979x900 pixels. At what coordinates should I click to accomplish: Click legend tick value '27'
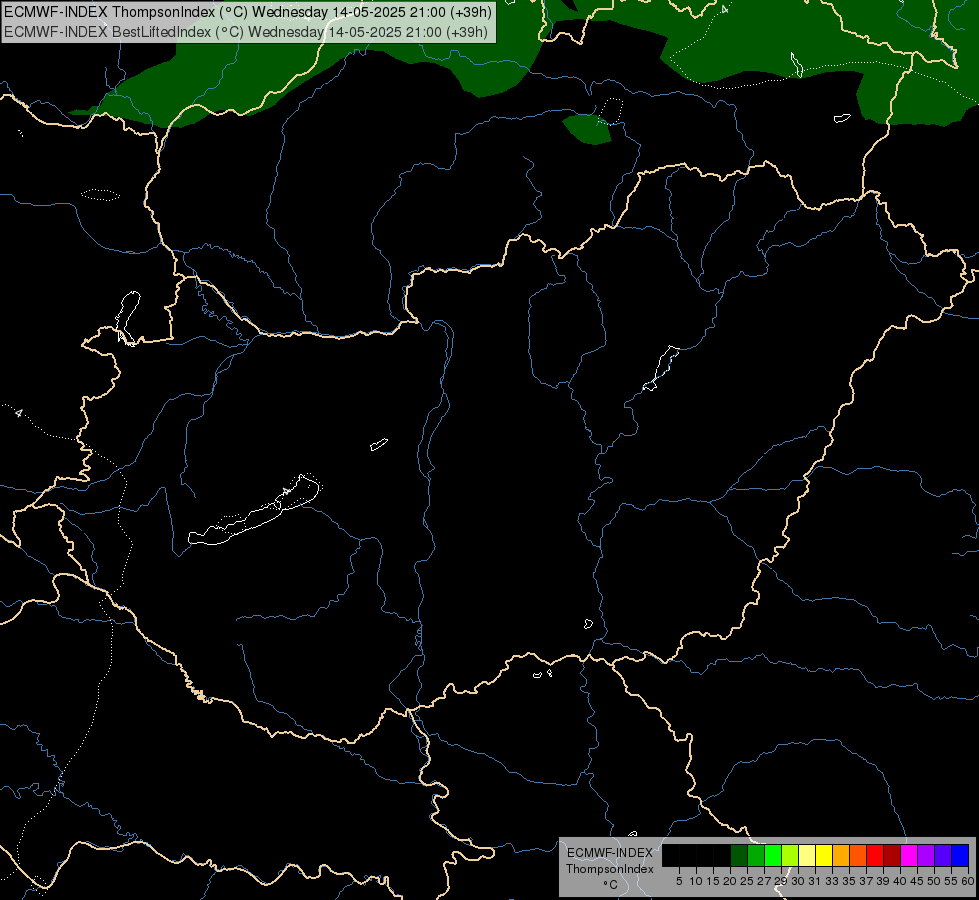pos(764,881)
